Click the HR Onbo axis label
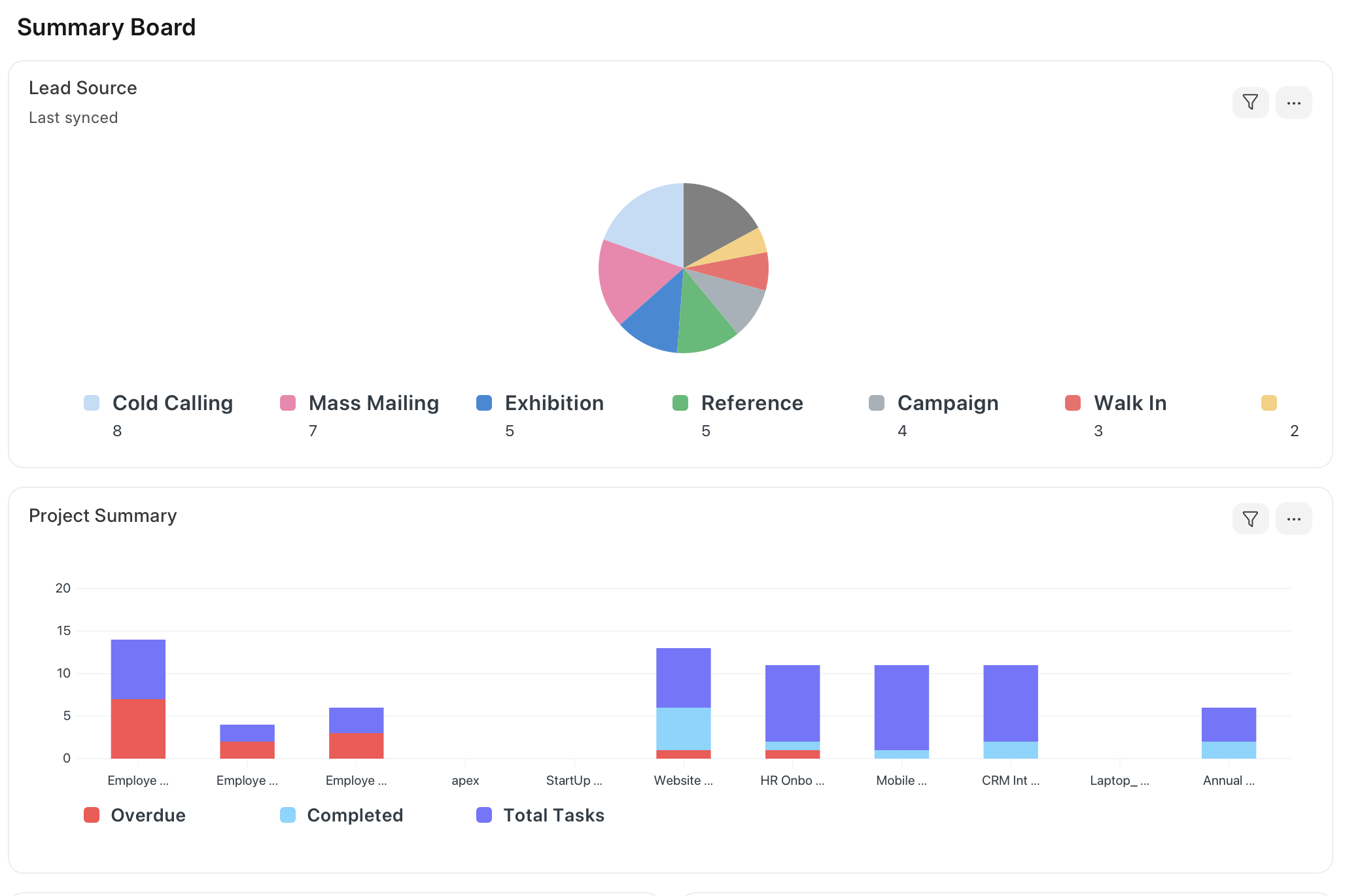The height and width of the screenshot is (896, 1345). tap(792, 780)
